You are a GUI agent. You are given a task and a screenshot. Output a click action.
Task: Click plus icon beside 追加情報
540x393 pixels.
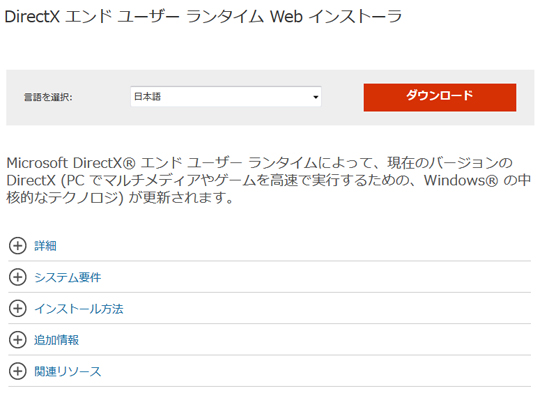[18, 340]
